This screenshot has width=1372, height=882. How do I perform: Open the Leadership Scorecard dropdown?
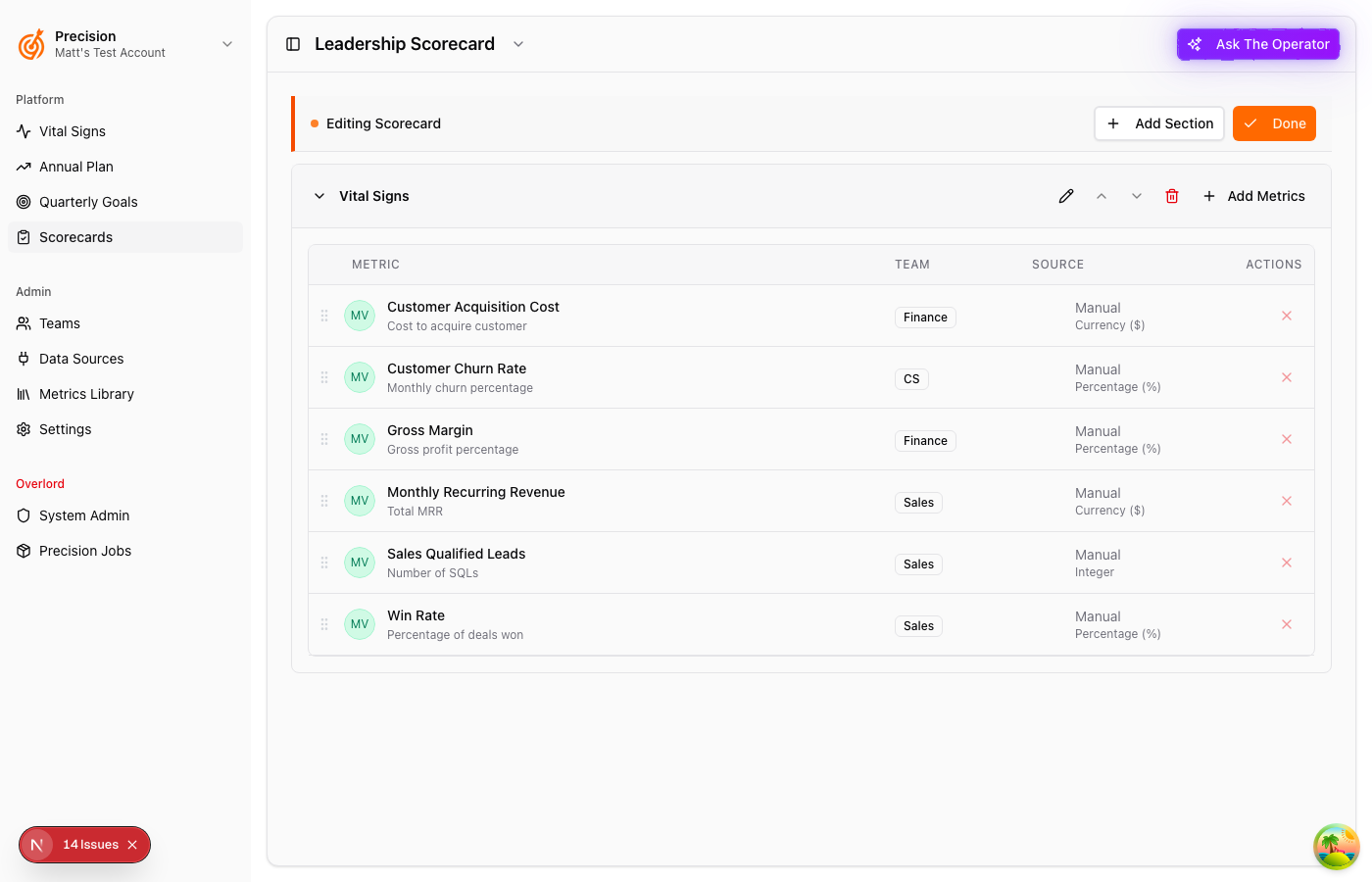pyautogui.click(x=518, y=44)
